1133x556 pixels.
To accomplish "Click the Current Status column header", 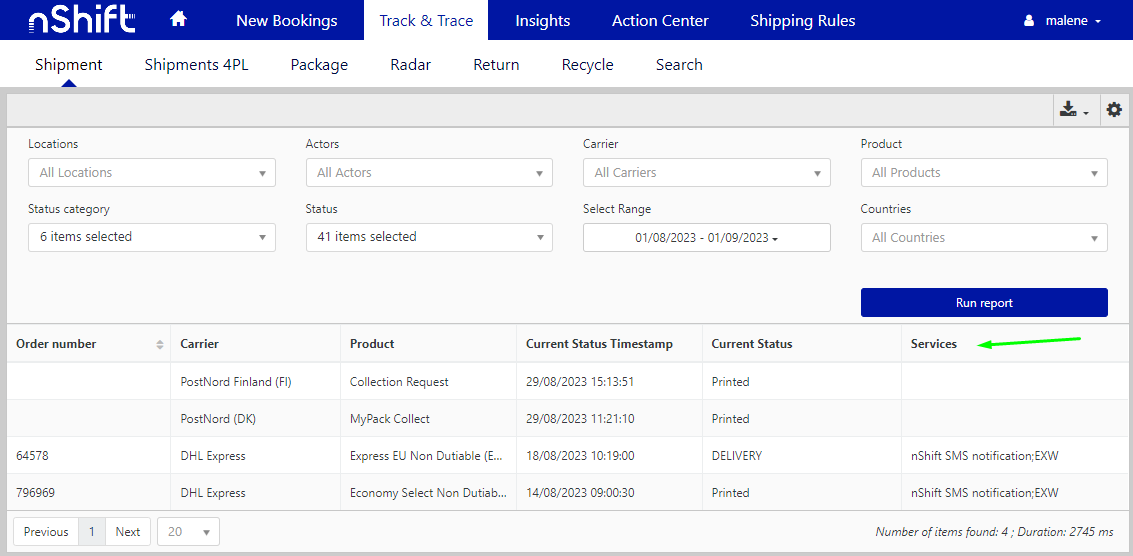I will [x=752, y=344].
